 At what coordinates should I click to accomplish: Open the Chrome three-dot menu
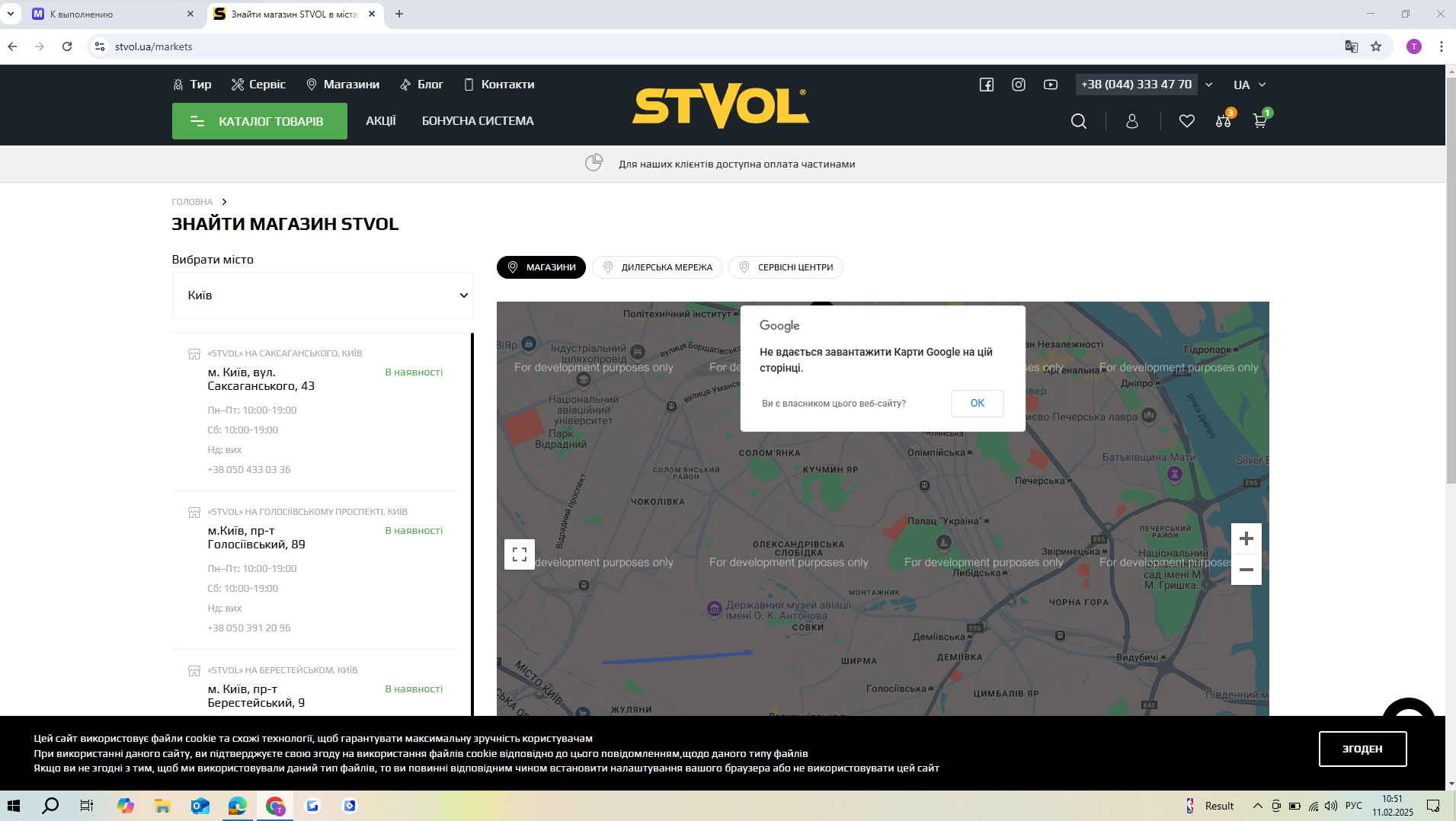1442,46
